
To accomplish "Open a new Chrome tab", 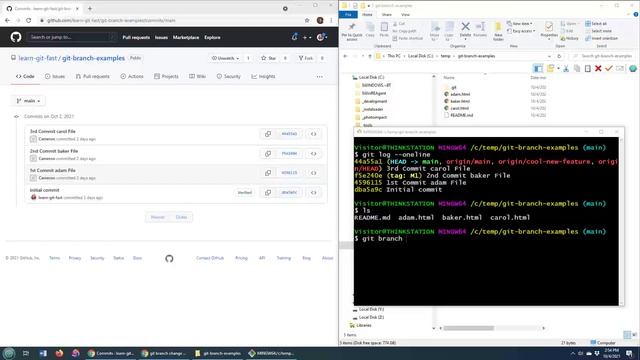I will tap(90, 8).
